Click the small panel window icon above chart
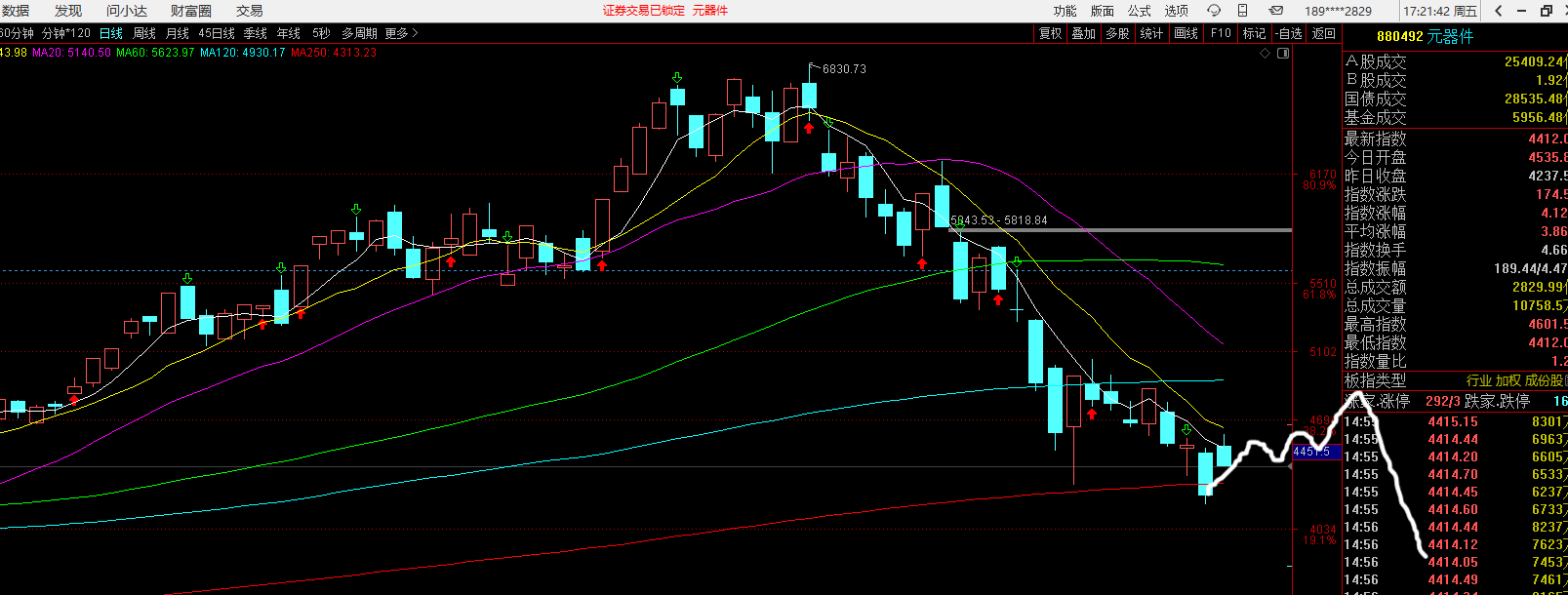 coord(1283,53)
